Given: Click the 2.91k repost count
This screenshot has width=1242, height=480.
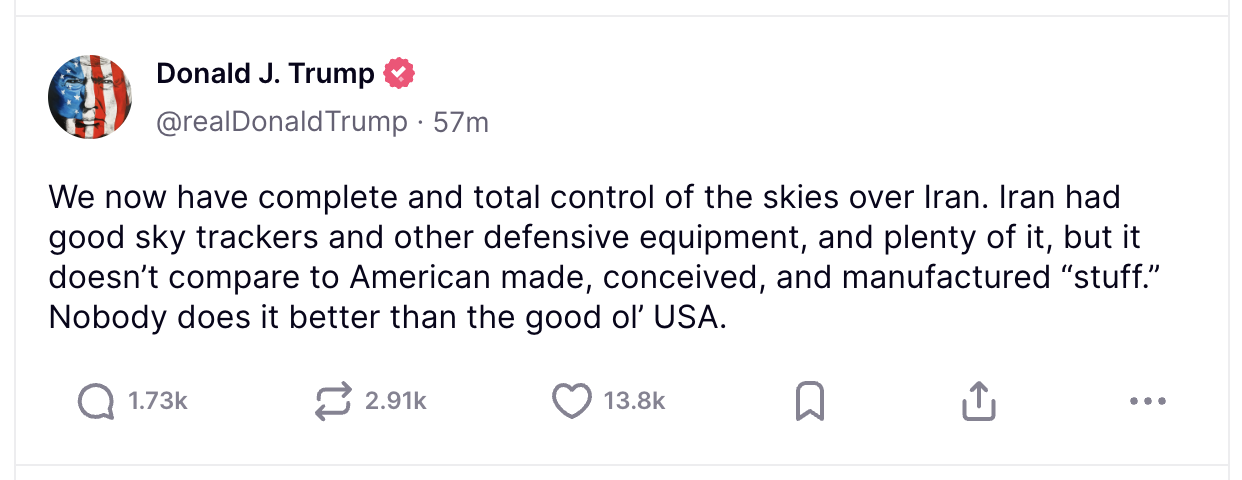Looking at the screenshot, I should [x=396, y=402].
